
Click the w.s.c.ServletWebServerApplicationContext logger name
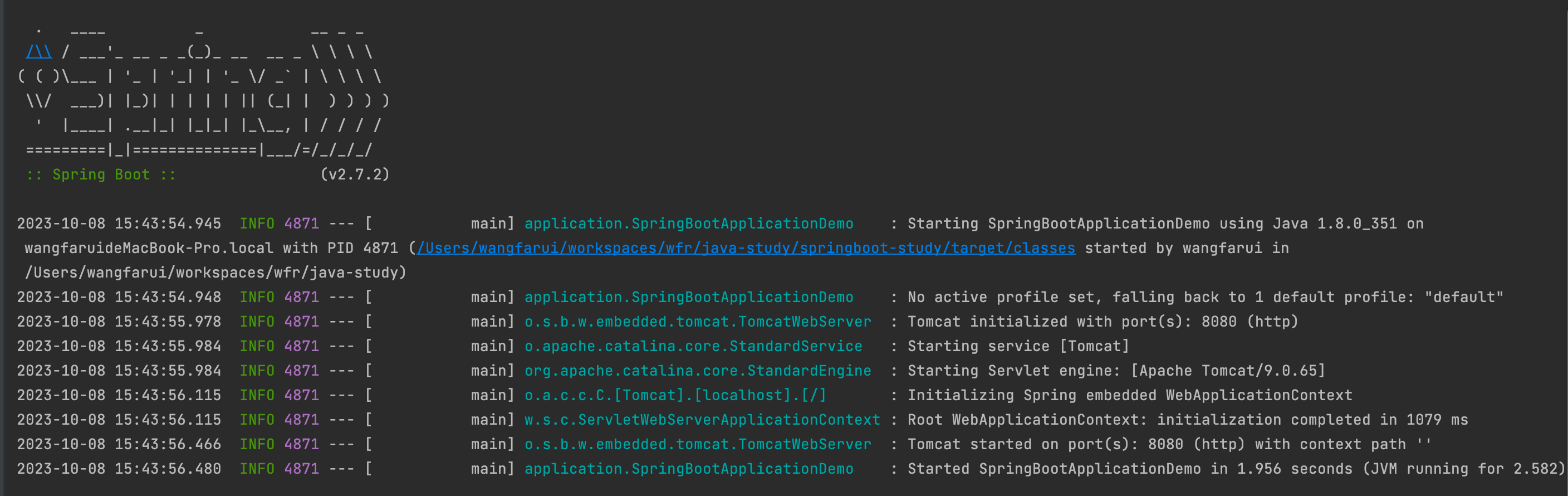click(703, 420)
